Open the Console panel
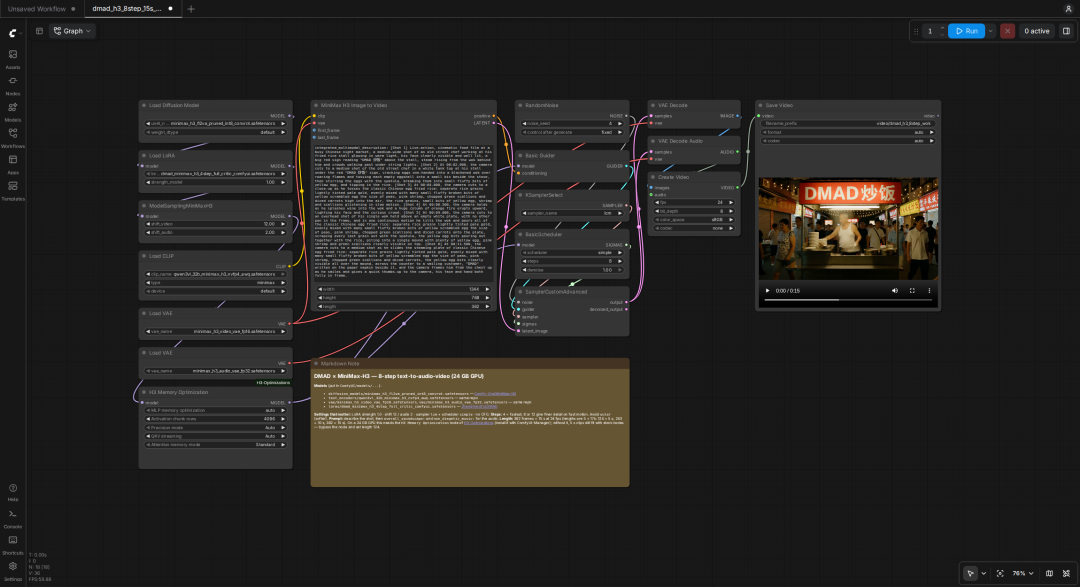1080x587 pixels. (x=12, y=518)
